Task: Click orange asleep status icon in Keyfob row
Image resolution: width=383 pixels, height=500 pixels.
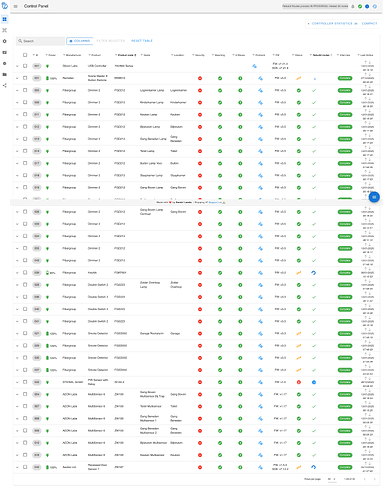Action: (299, 273)
